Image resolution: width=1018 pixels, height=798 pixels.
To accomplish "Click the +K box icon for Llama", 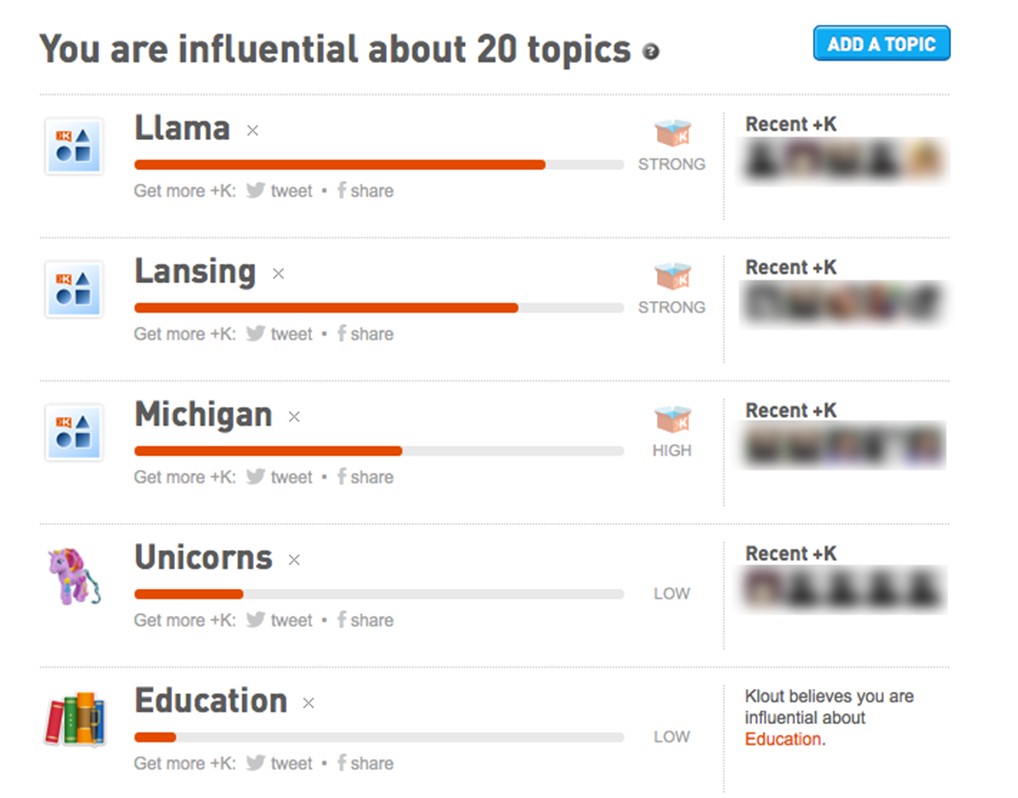I will pos(672,134).
